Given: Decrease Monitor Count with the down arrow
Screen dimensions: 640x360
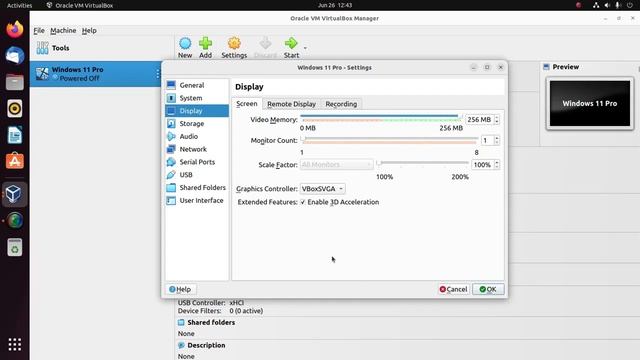Looking at the screenshot, I should 497,143.
